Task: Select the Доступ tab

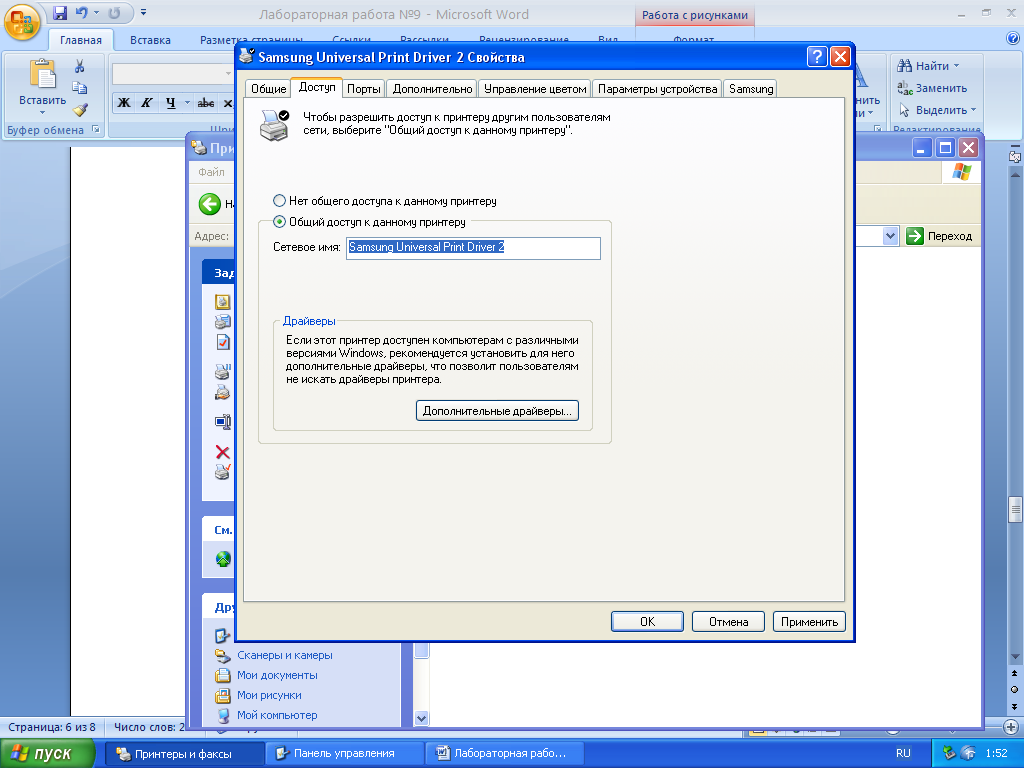Action: [x=317, y=87]
